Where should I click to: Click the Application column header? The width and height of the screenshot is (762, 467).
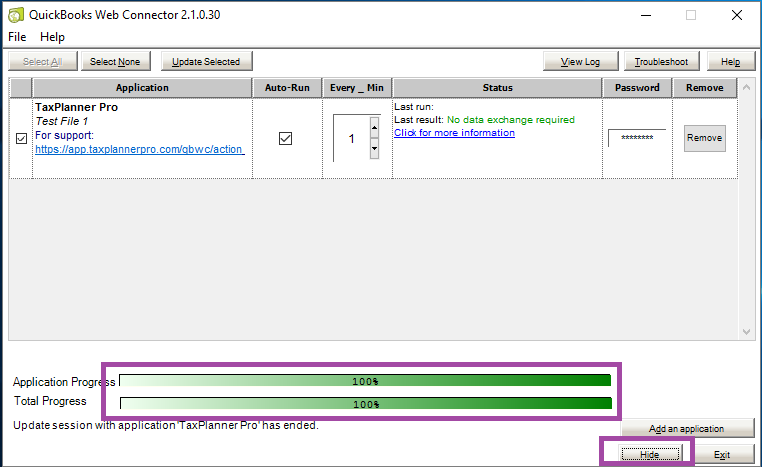tap(142, 88)
